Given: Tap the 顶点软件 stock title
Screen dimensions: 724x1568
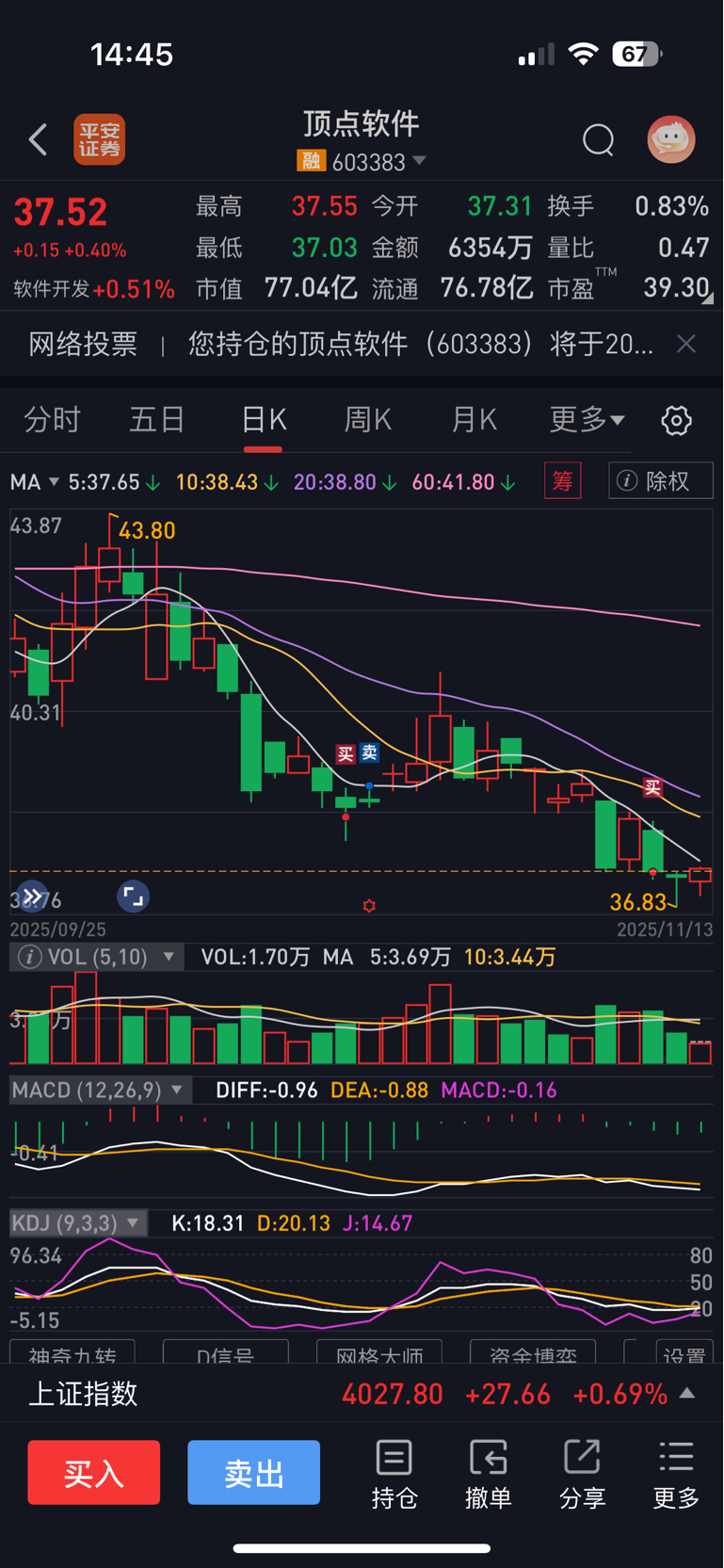Looking at the screenshot, I should click(362, 123).
